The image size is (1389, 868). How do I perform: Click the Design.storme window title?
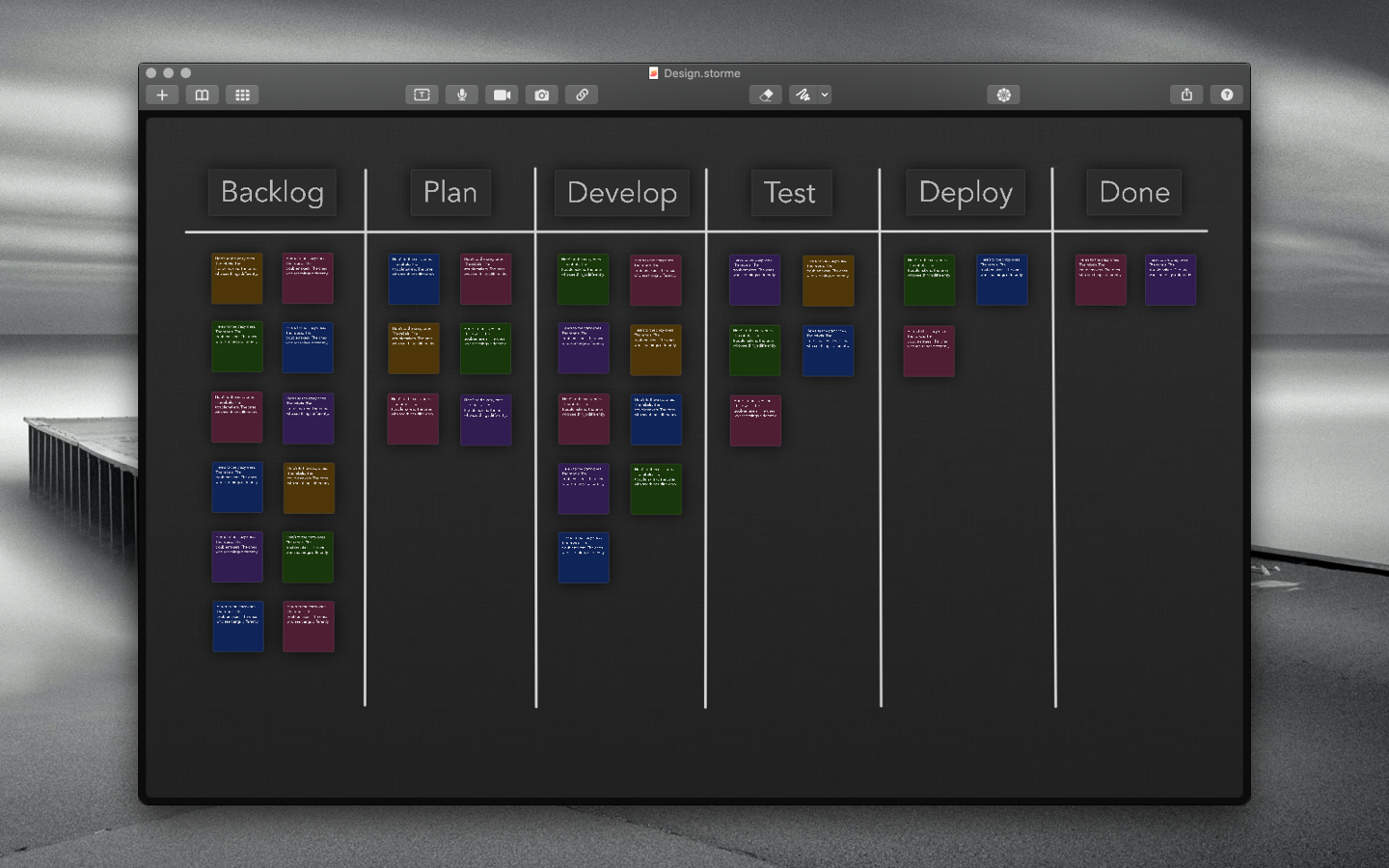[702, 73]
